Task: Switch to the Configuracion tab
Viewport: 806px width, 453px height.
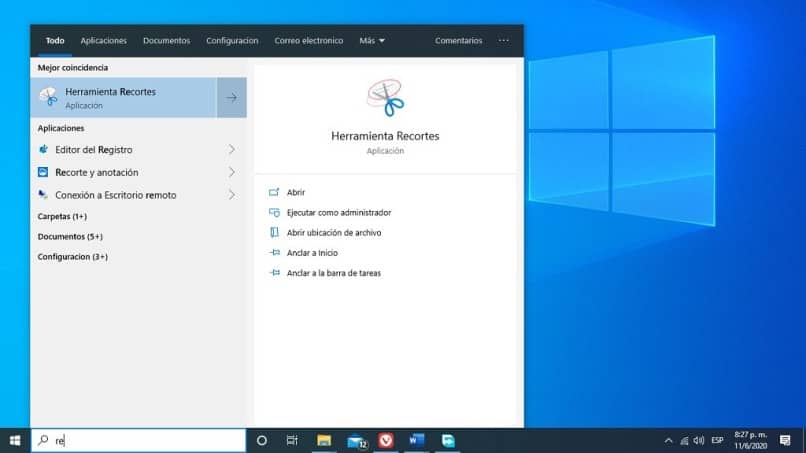Action: coord(232,41)
